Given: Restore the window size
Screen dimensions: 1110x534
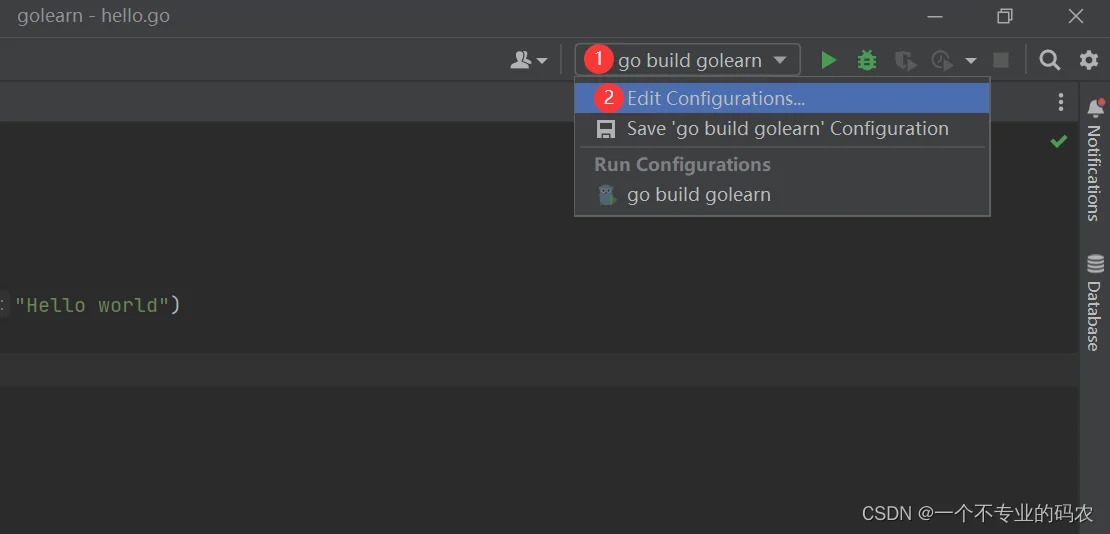Looking at the screenshot, I should [x=1005, y=16].
